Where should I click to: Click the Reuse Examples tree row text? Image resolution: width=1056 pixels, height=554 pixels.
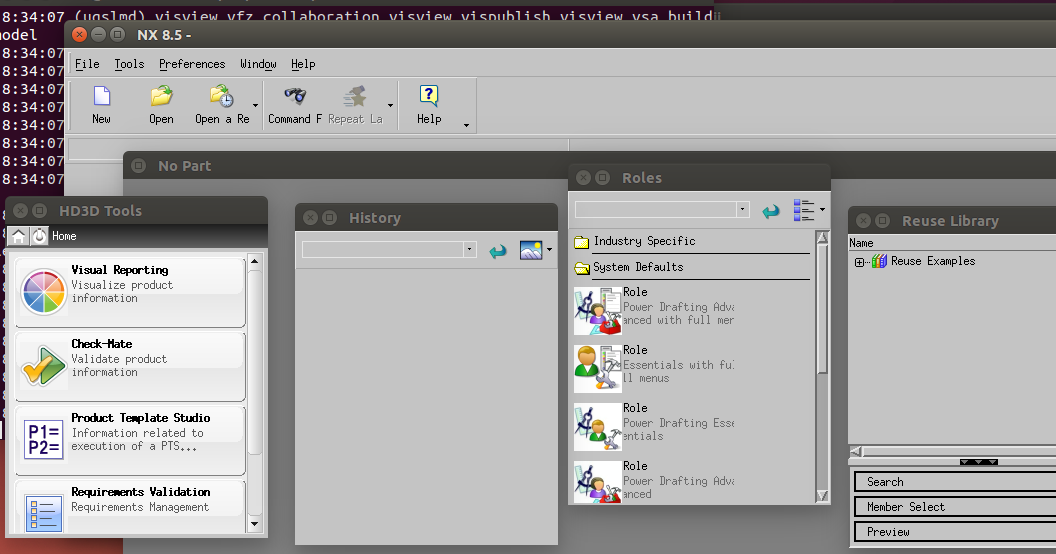933,261
